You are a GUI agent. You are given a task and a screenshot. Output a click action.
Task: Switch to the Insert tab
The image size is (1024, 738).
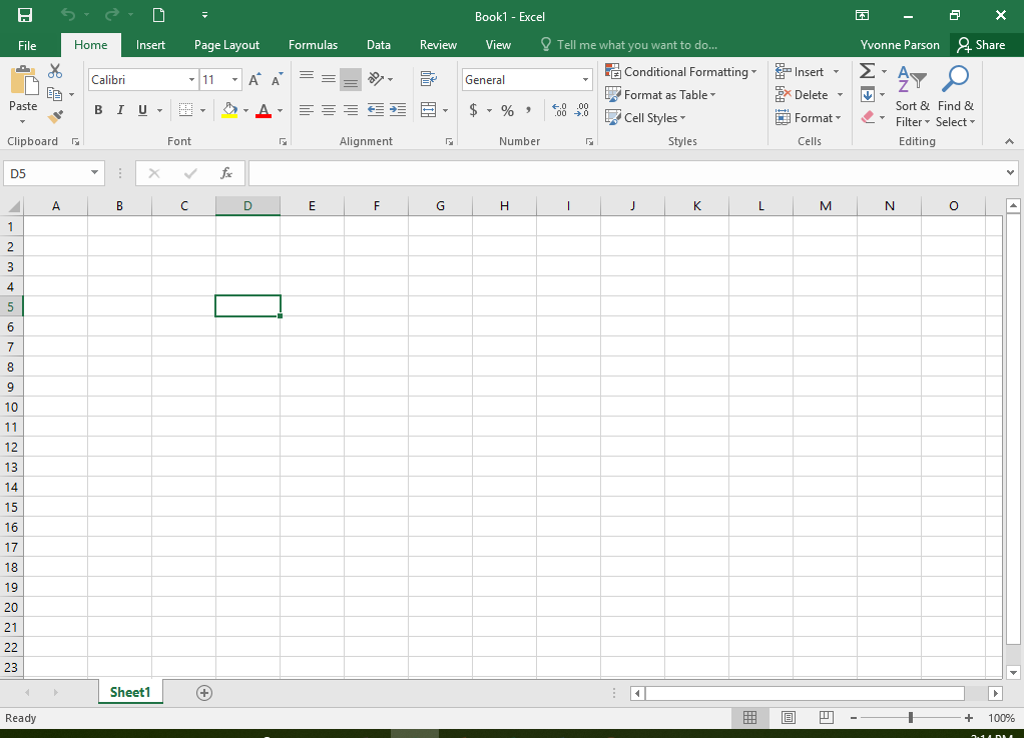(x=150, y=45)
